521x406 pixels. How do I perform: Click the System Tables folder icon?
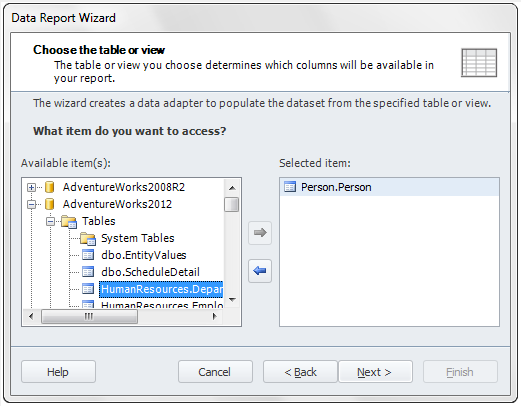pyautogui.click(x=88, y=238)
